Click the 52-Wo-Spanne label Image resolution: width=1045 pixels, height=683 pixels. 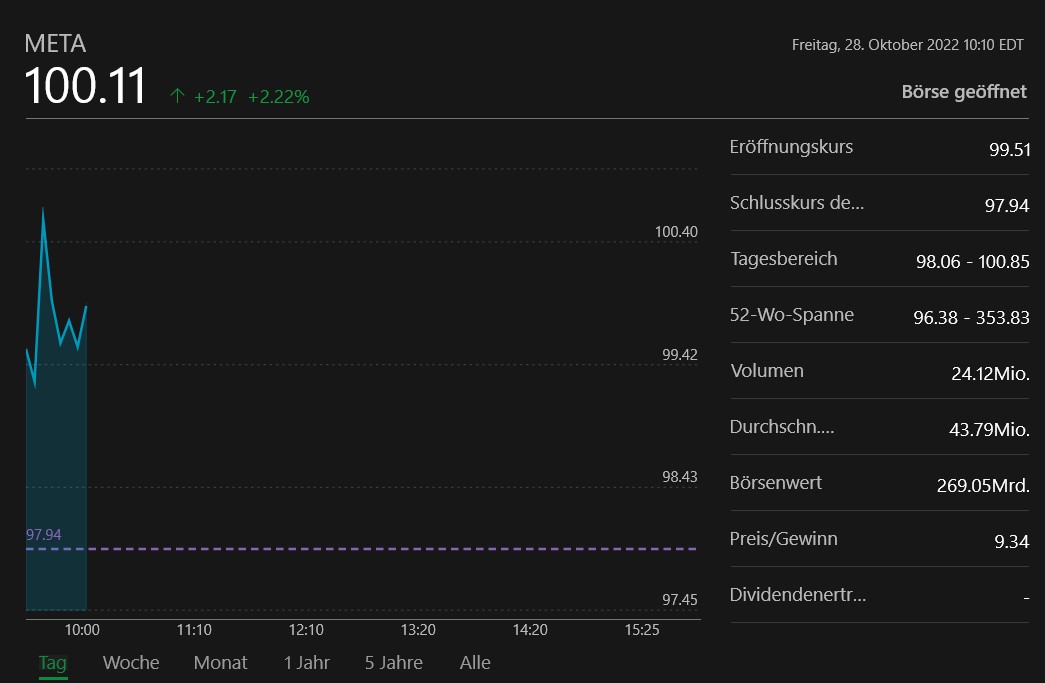[792, 315]
